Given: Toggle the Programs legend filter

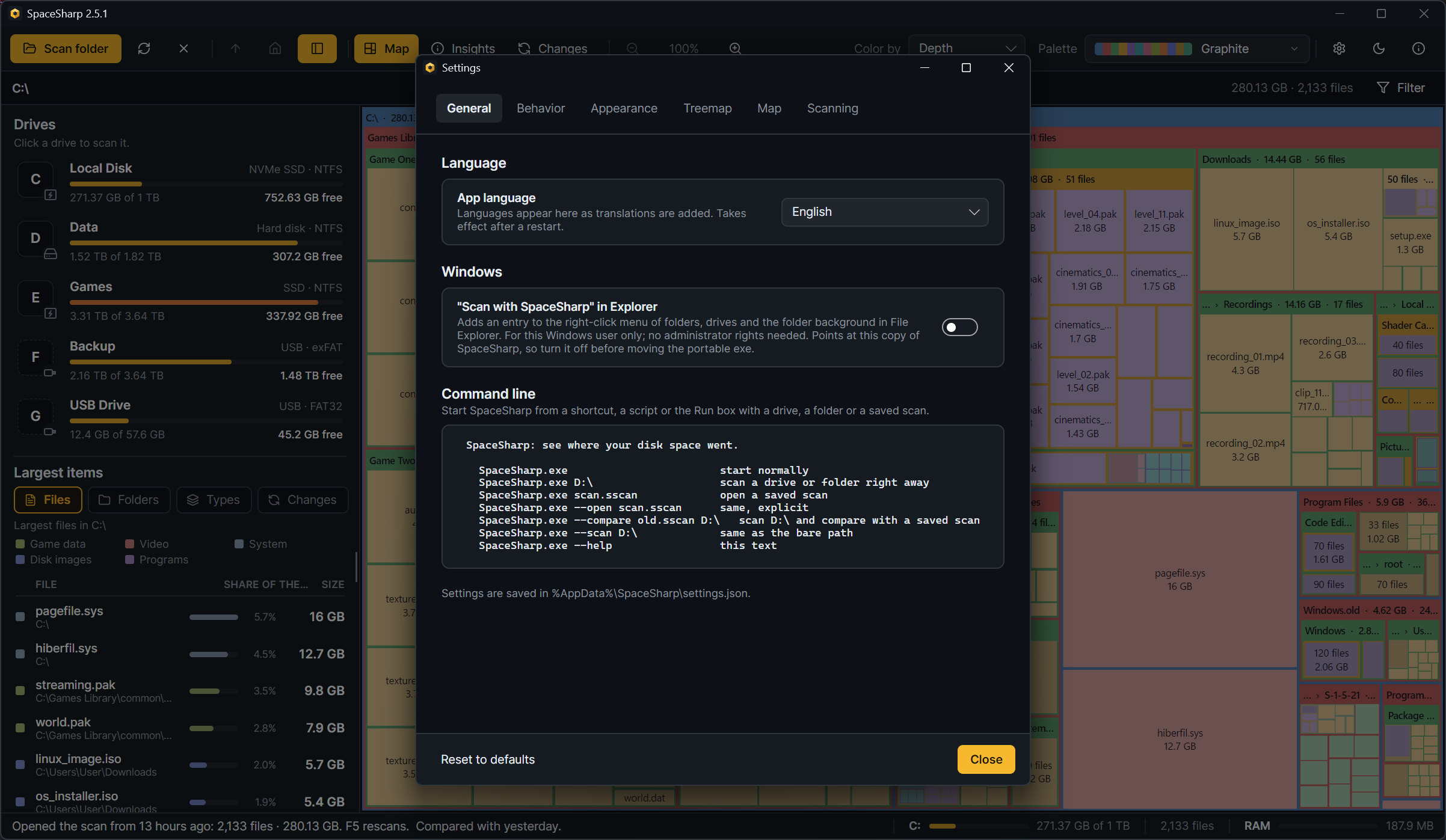Looking at the screenshot, I should tap(156, 560).
